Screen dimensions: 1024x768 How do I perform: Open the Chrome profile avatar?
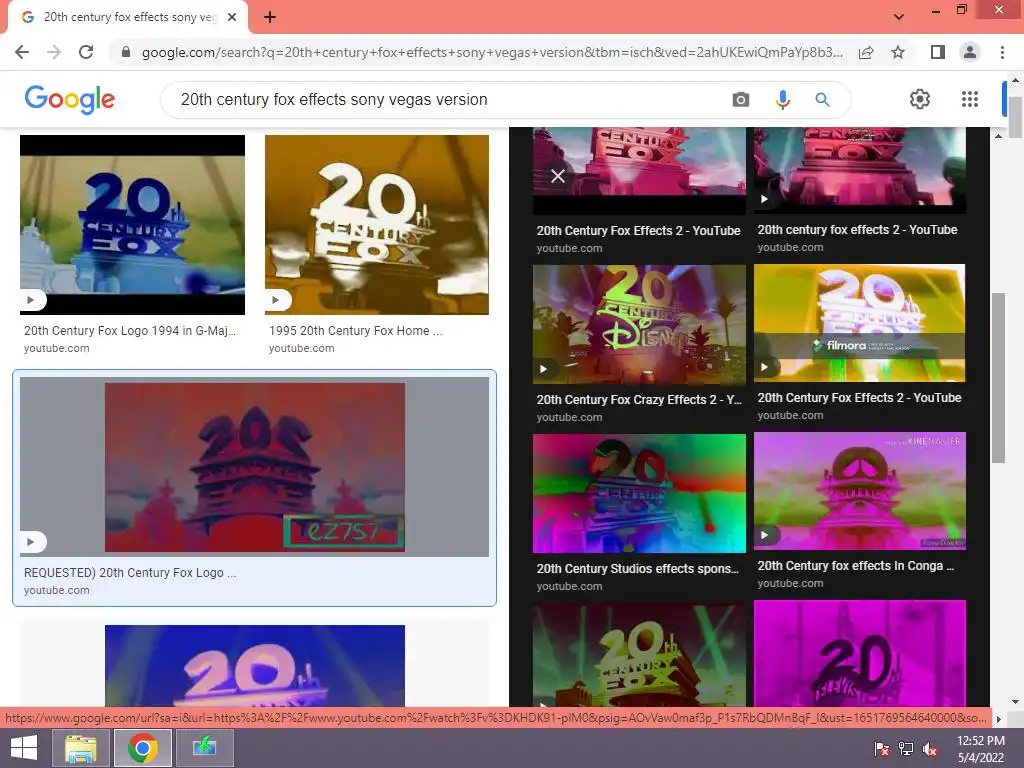coord(970,52)
